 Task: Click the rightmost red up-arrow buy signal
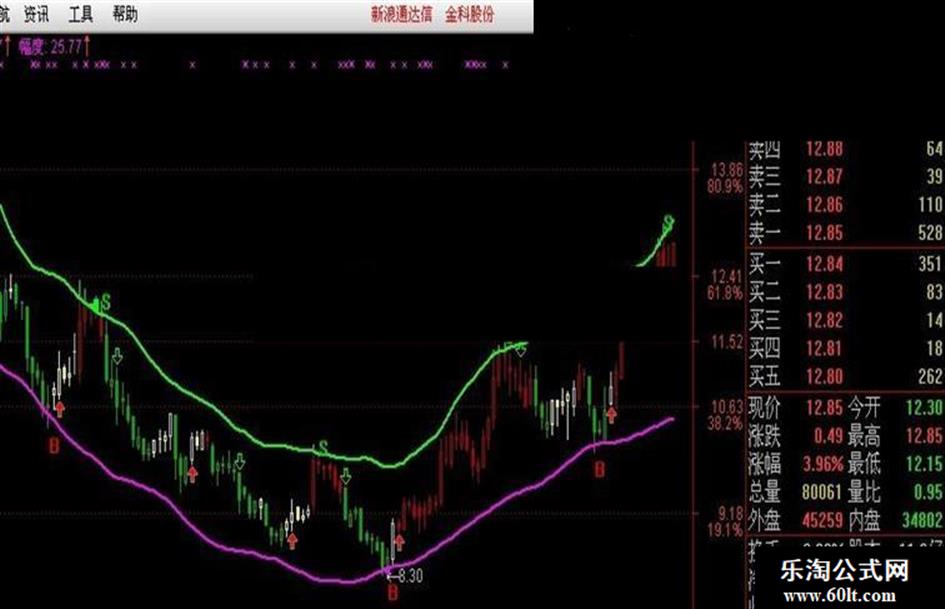coord(612,414)
